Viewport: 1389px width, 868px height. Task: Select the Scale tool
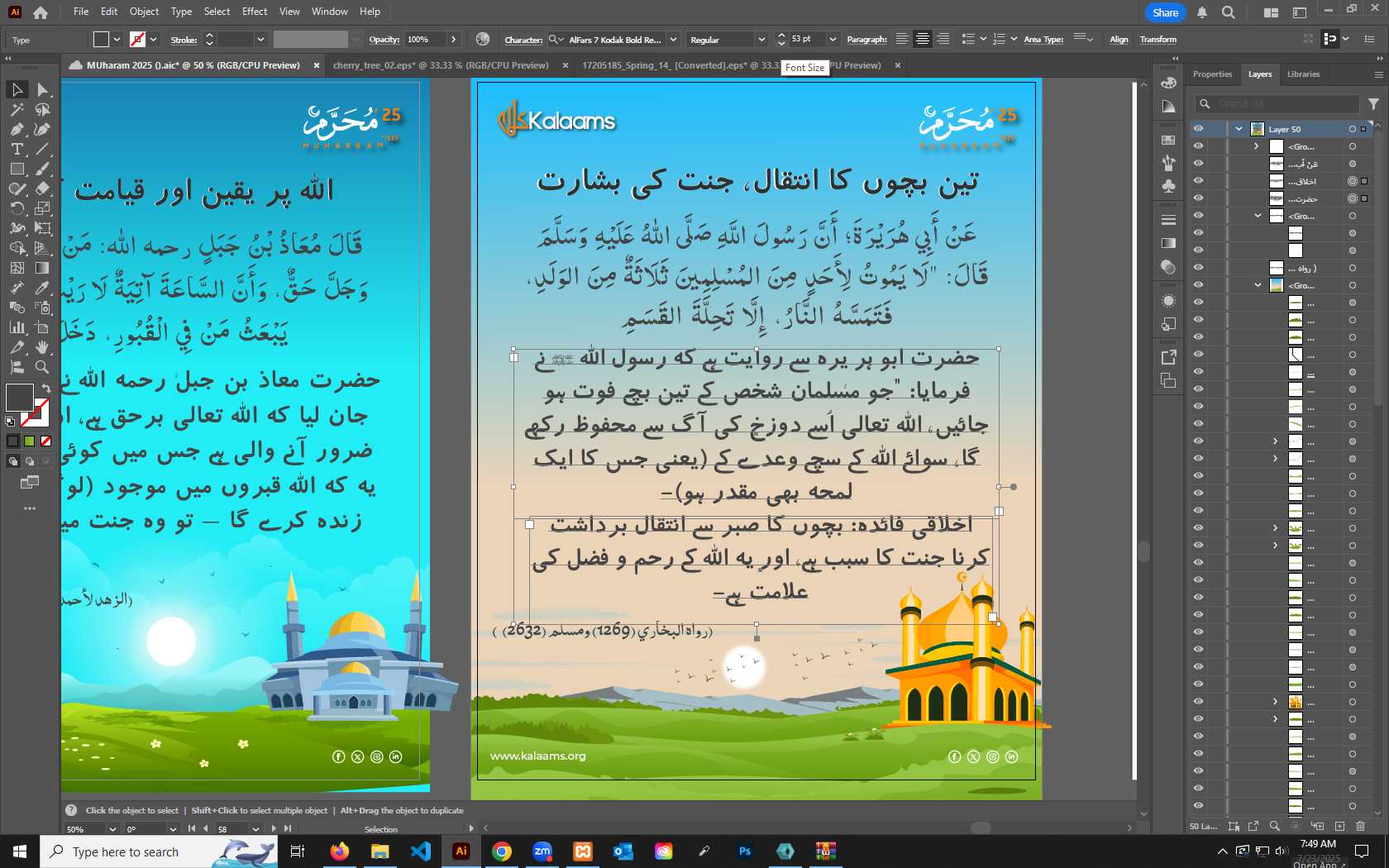click(x=42, y=208)
